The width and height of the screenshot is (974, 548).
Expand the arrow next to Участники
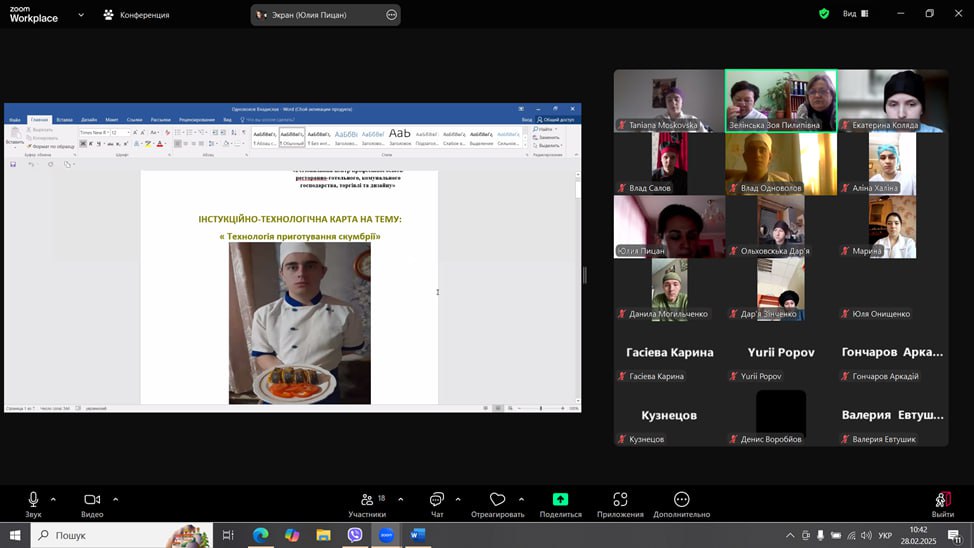[400, 499]
